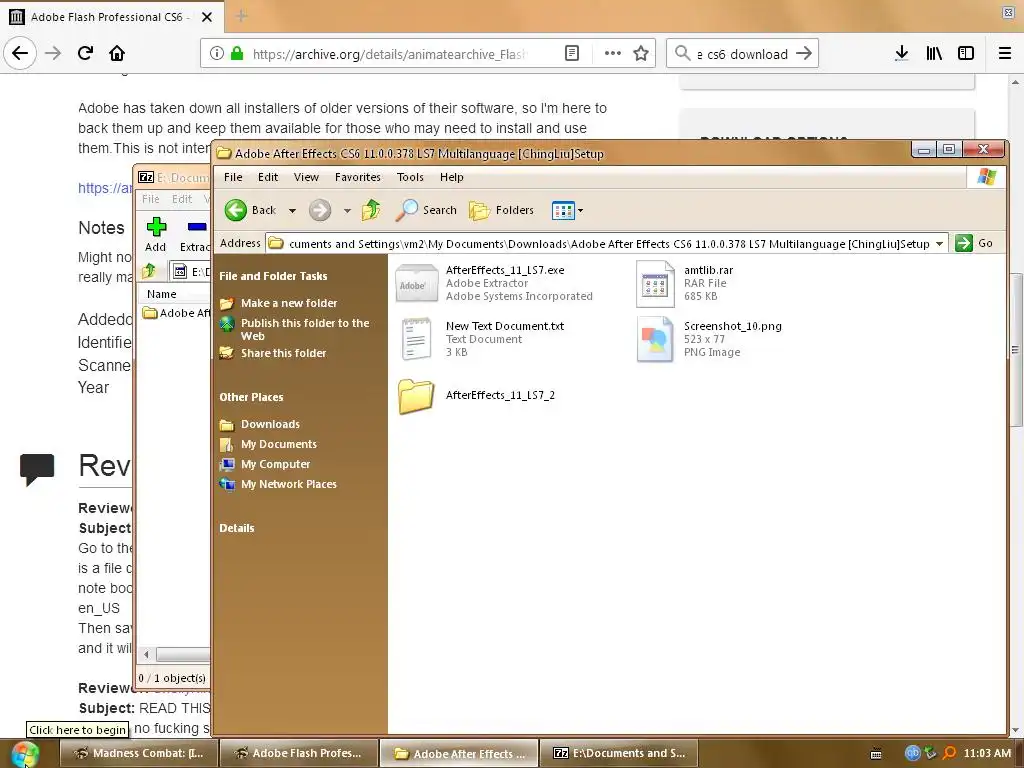
Task: Open the Help menu in Explorer
Action: pos(451,177)
